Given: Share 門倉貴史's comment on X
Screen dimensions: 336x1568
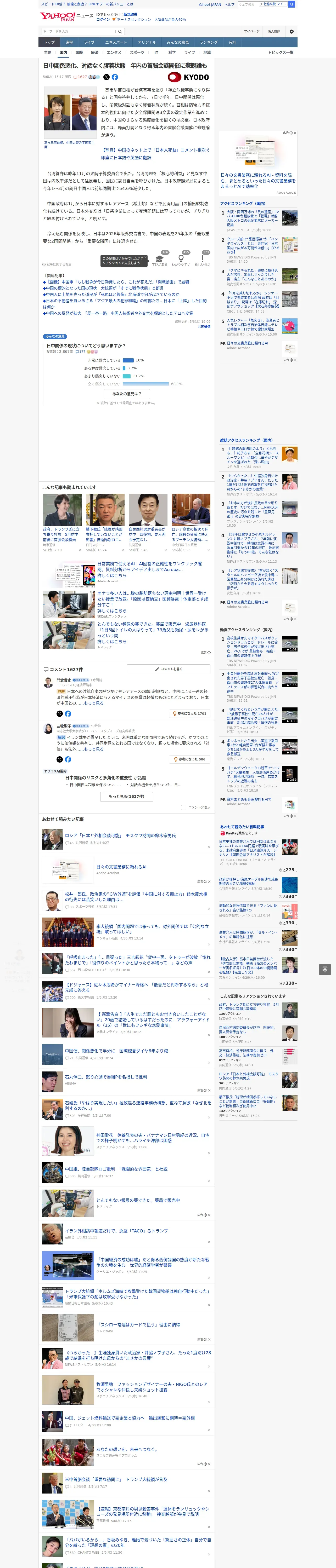Looking at the screenshot, I should coord(59,713).
